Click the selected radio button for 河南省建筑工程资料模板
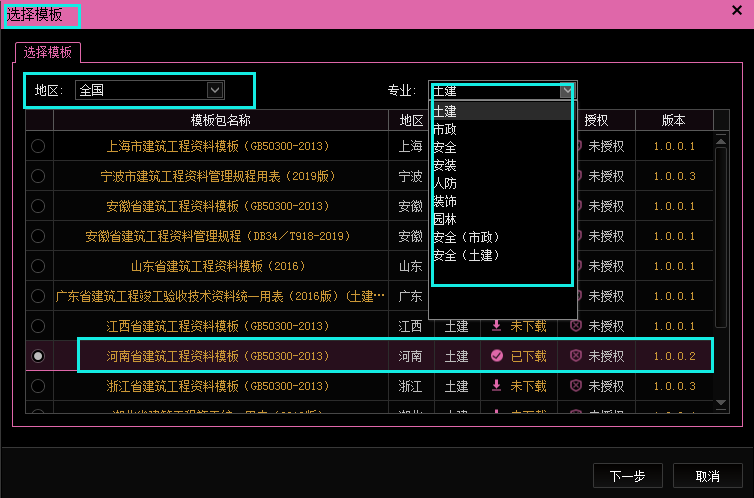Screen dimensions: 754x498 tap(38, 356)
